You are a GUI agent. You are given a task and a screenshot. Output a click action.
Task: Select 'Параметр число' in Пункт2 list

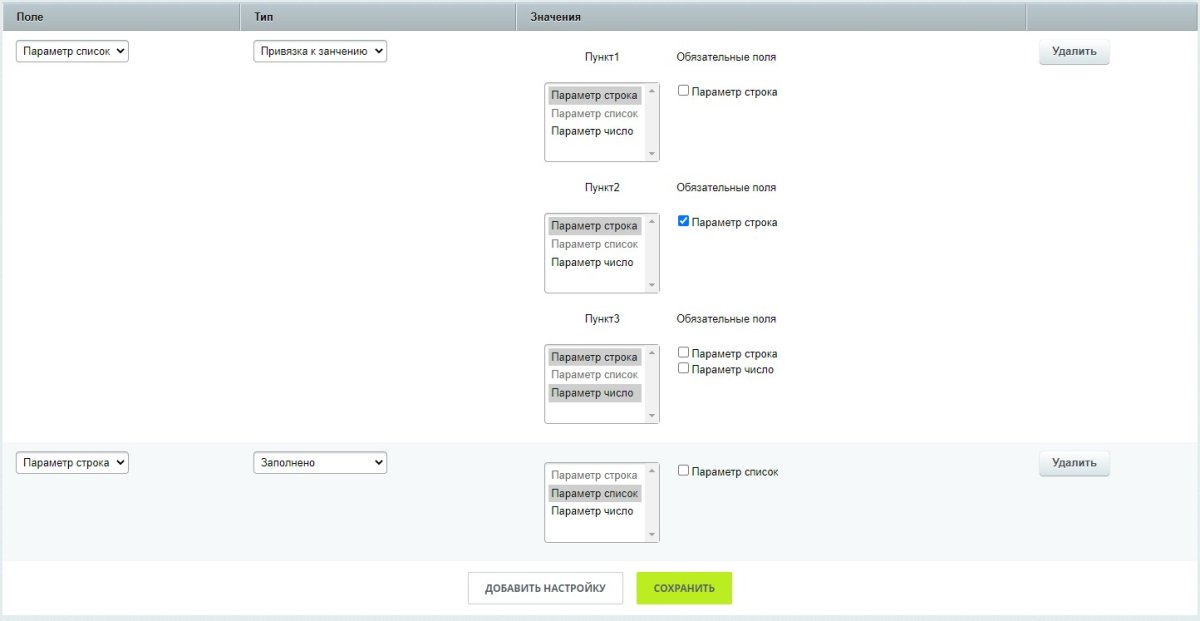click(592, 262)
